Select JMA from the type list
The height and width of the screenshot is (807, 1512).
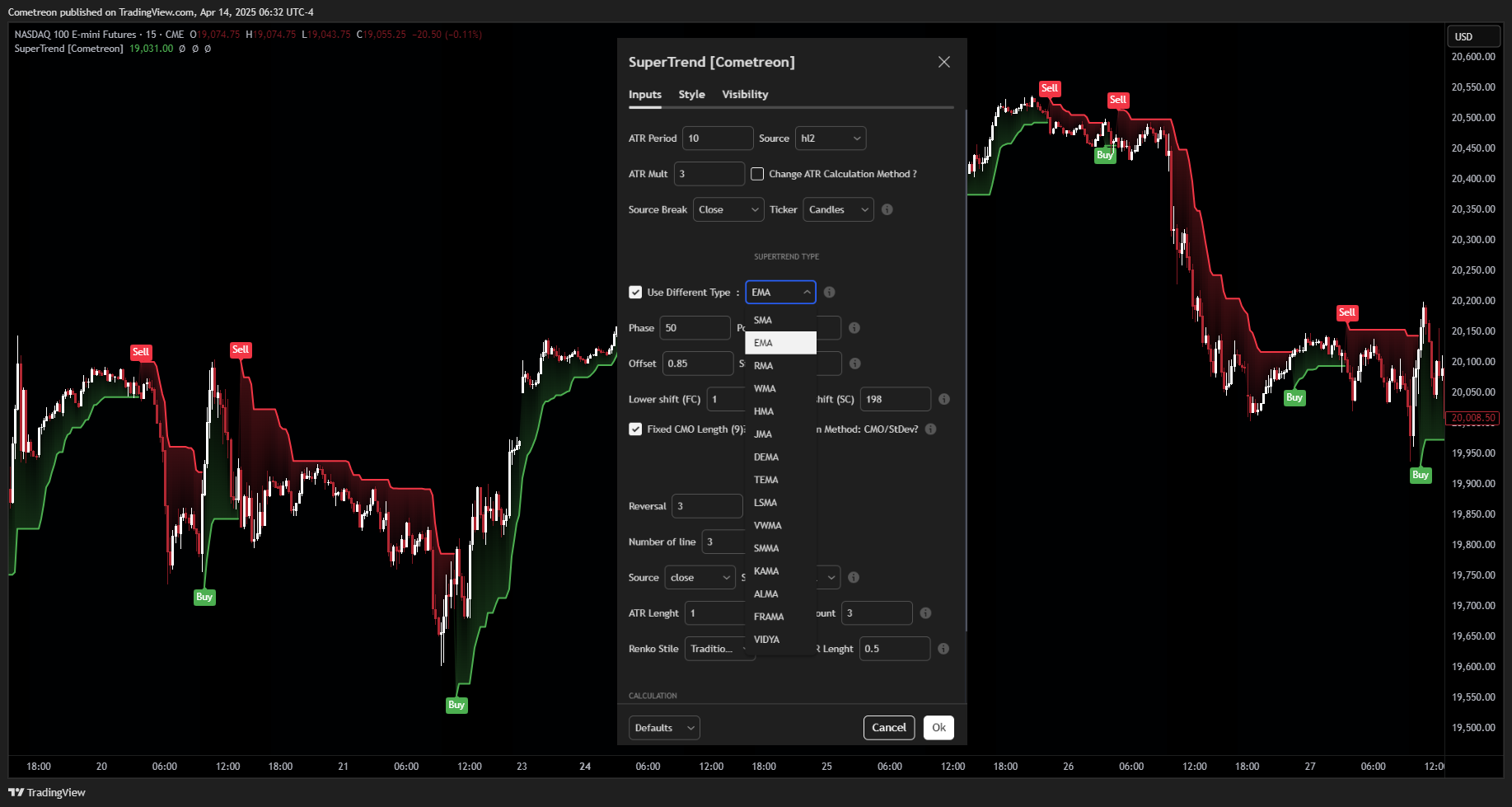click(x=780, y=434)
